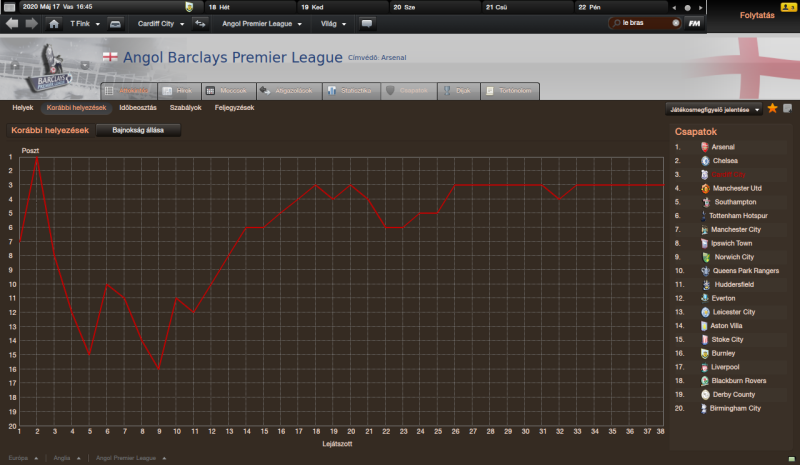Select the Időbeosztás submenu item
800x465 pixels.
point(137,107)
